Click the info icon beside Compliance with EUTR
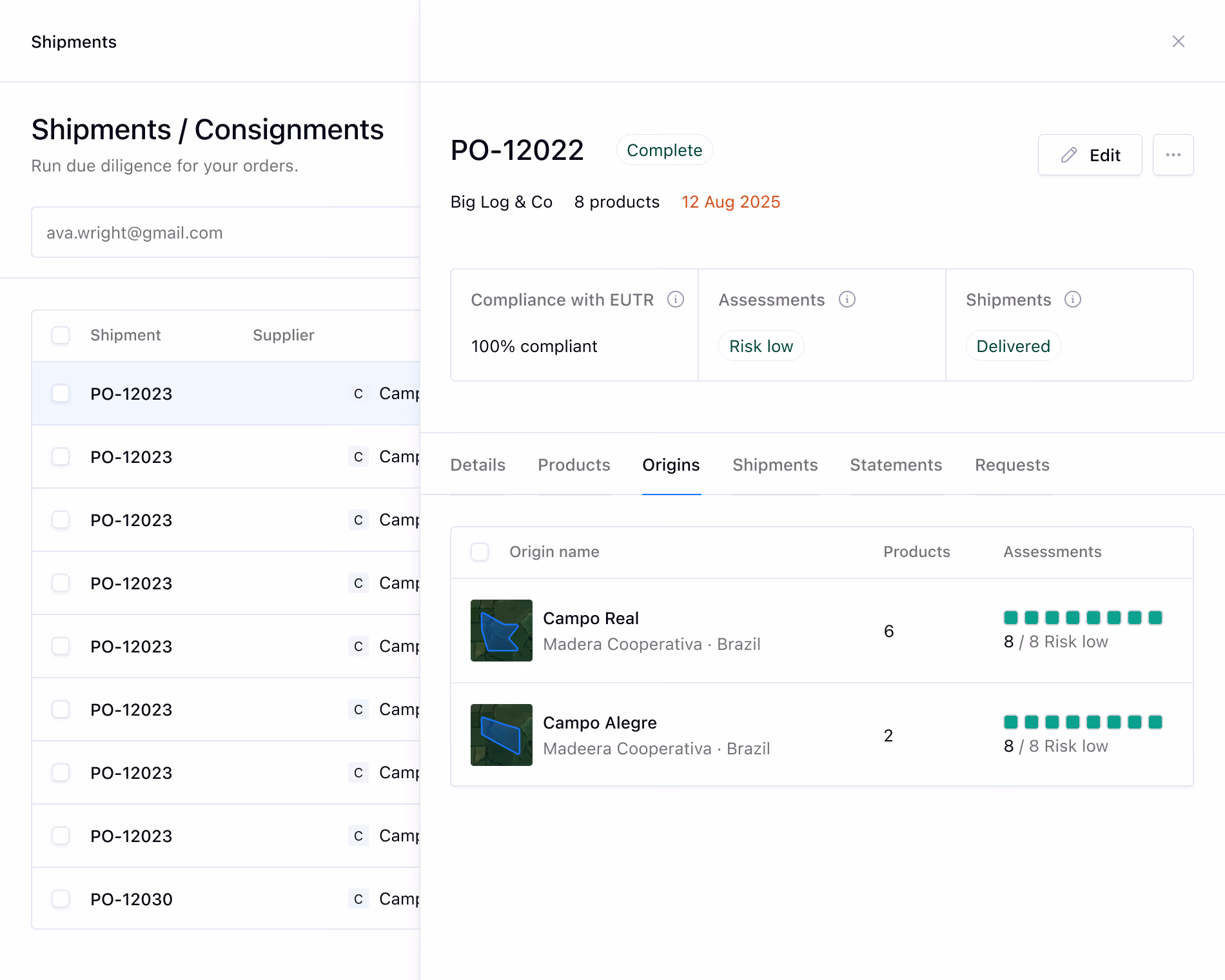1225x980 pixels. click(x=676, y=299)
